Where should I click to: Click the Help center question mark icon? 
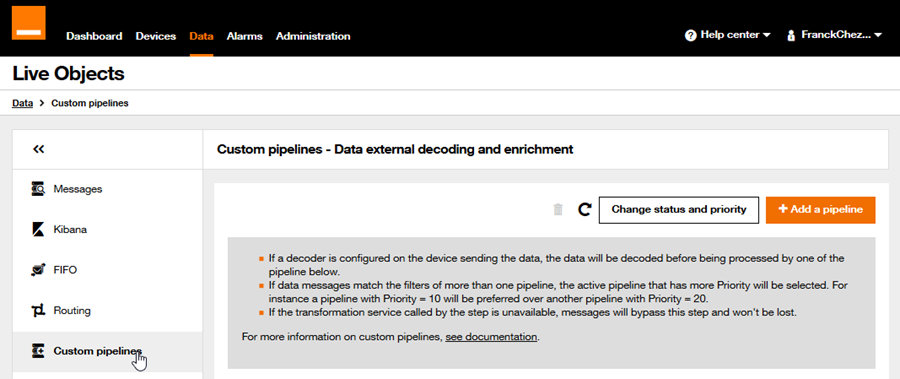[x=690, y=36]
